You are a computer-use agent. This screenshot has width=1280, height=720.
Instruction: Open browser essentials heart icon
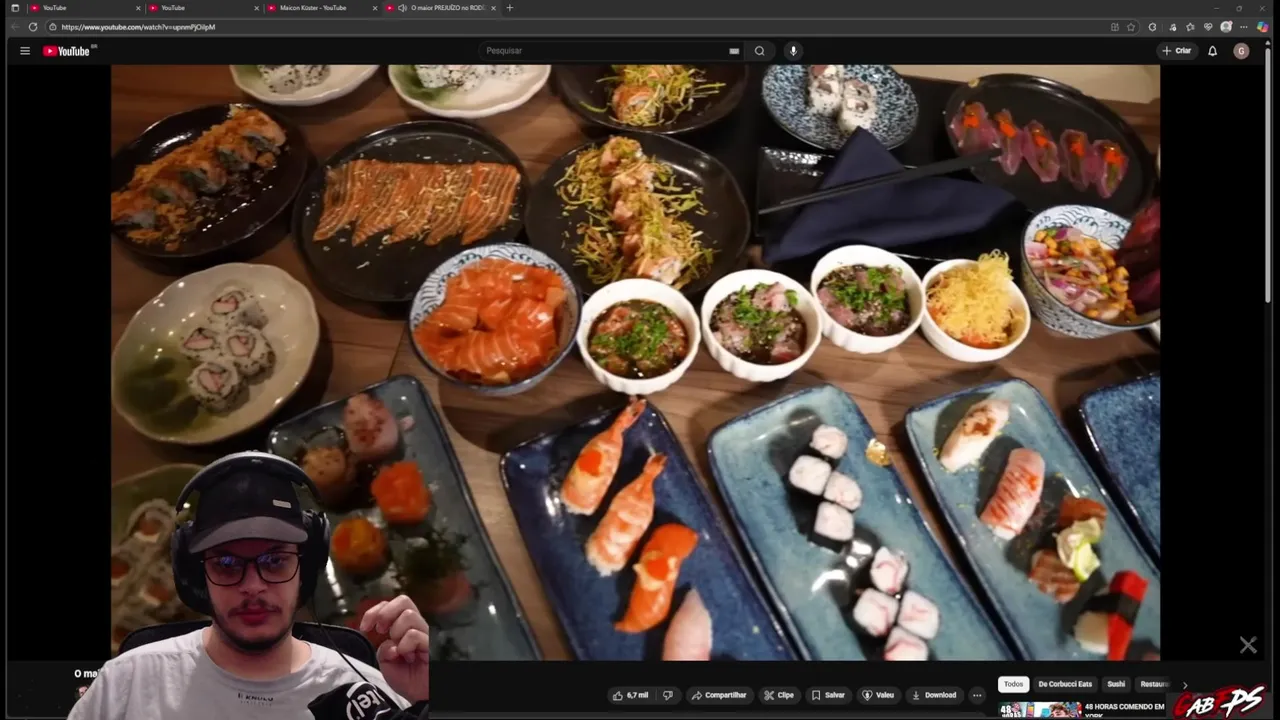tap(1208, 27)
